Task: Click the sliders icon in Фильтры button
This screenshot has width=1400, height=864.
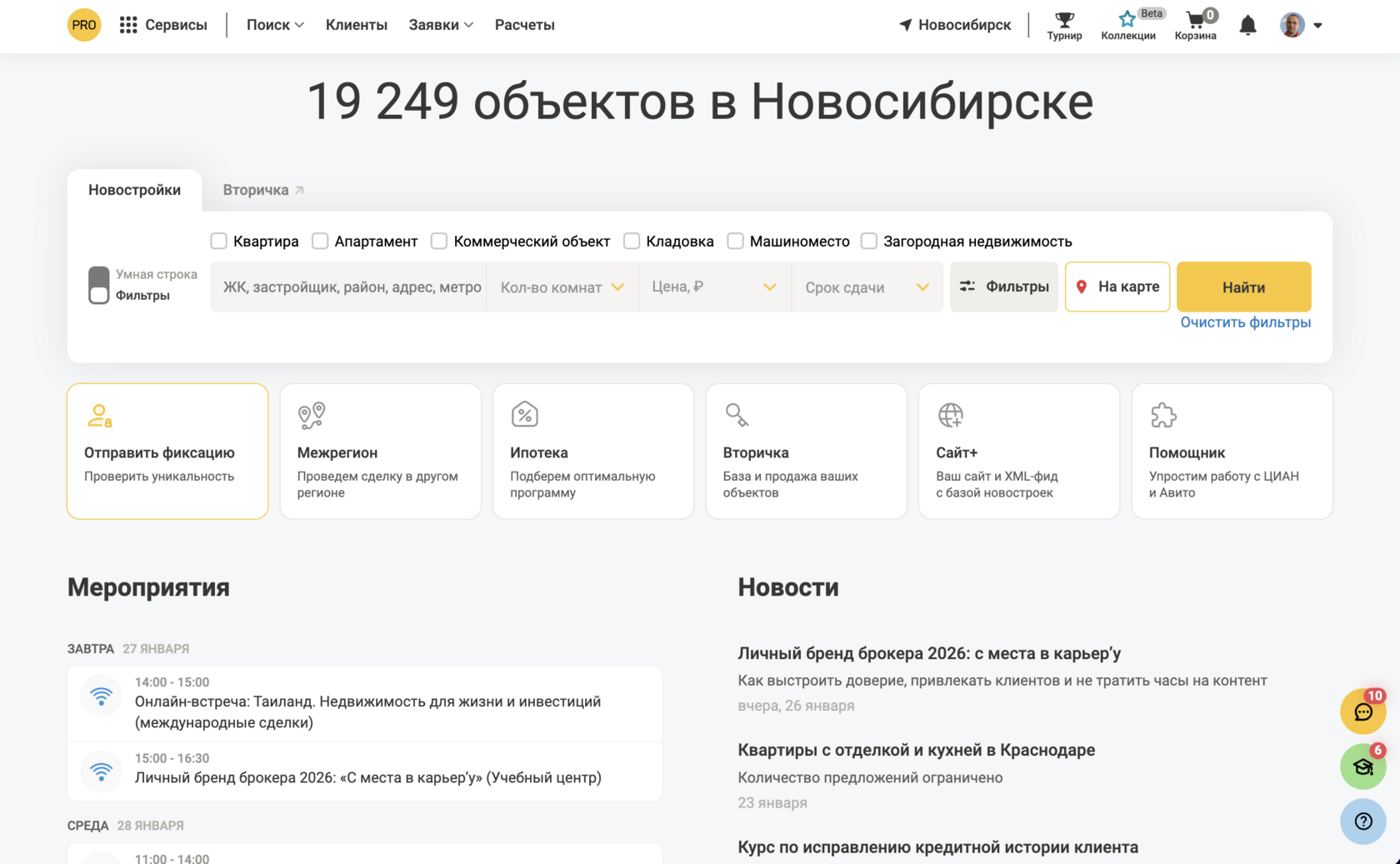Action: [x=967, y=287]
